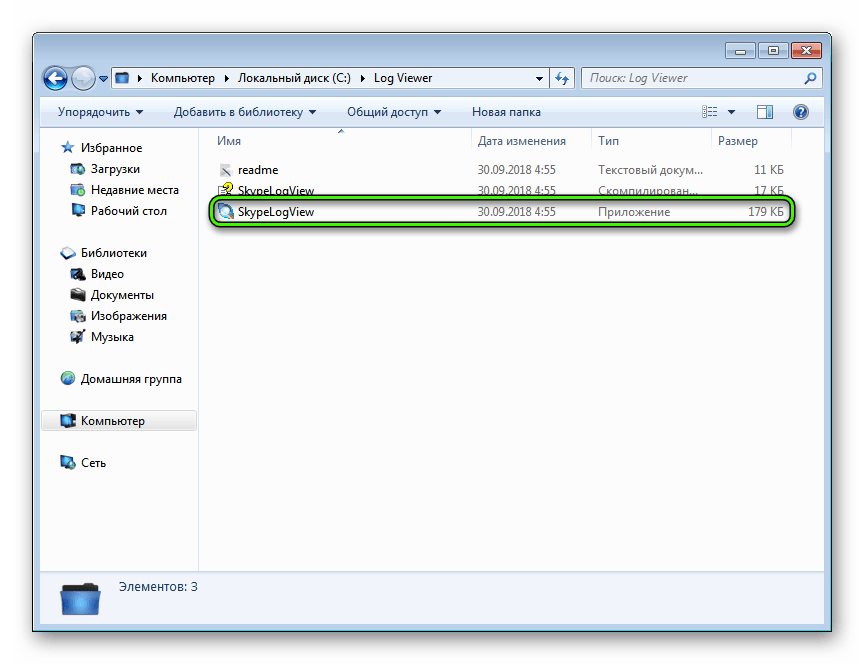Open Сеть in navigation pane
864x664 pixels.
click(x=93, y=463)
